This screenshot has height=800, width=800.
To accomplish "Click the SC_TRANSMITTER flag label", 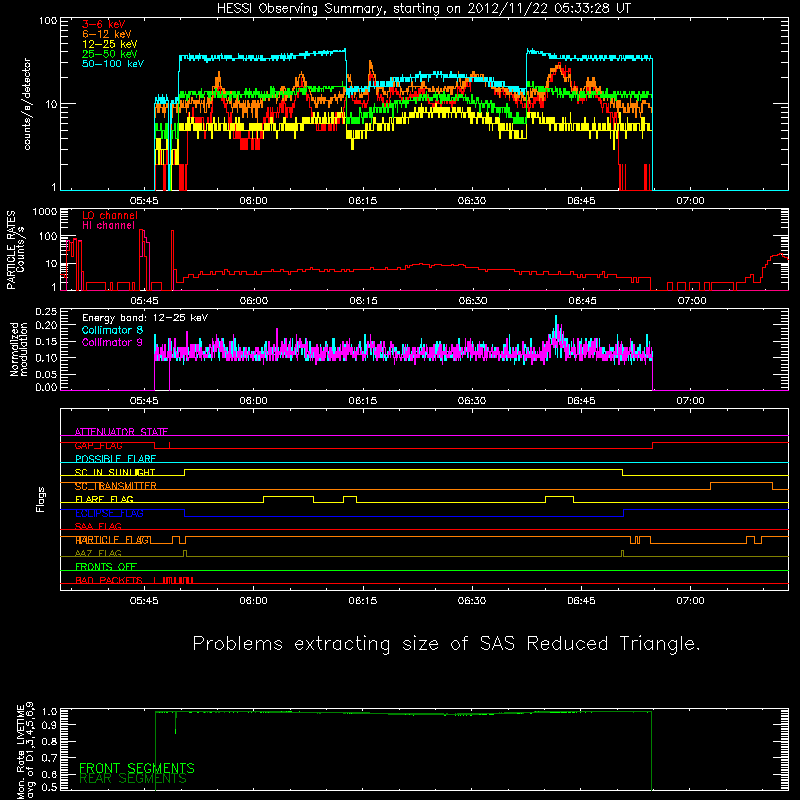I will pyautogui.click(x=116, y=486).
